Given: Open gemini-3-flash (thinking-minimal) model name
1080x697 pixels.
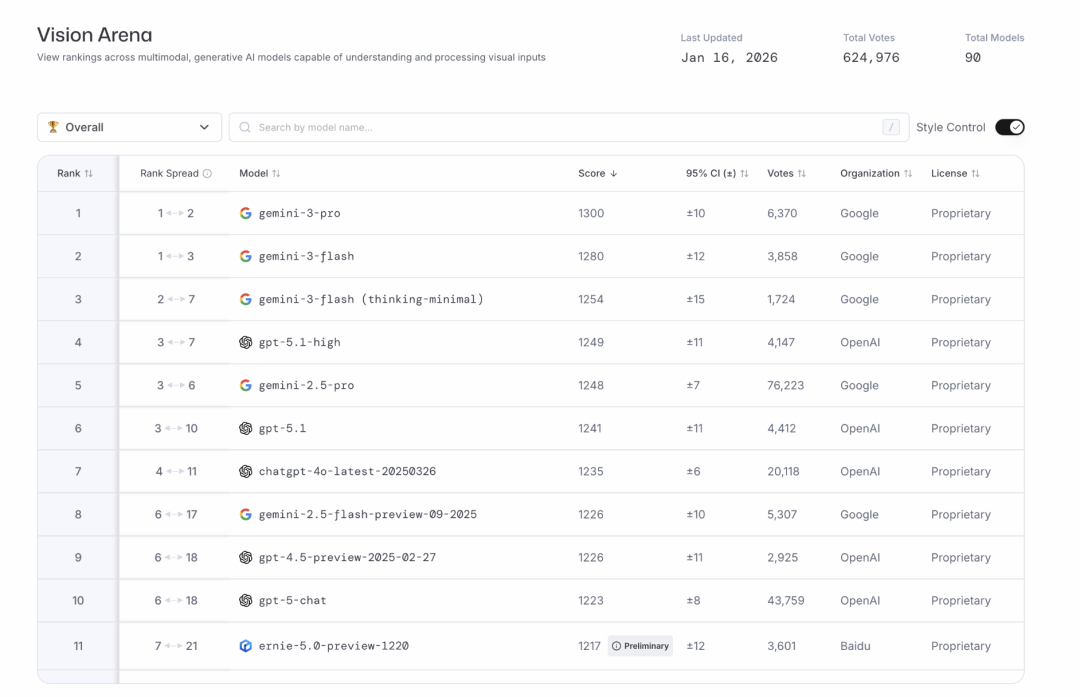Looking at the screenshot, I should tap(371, 300).
